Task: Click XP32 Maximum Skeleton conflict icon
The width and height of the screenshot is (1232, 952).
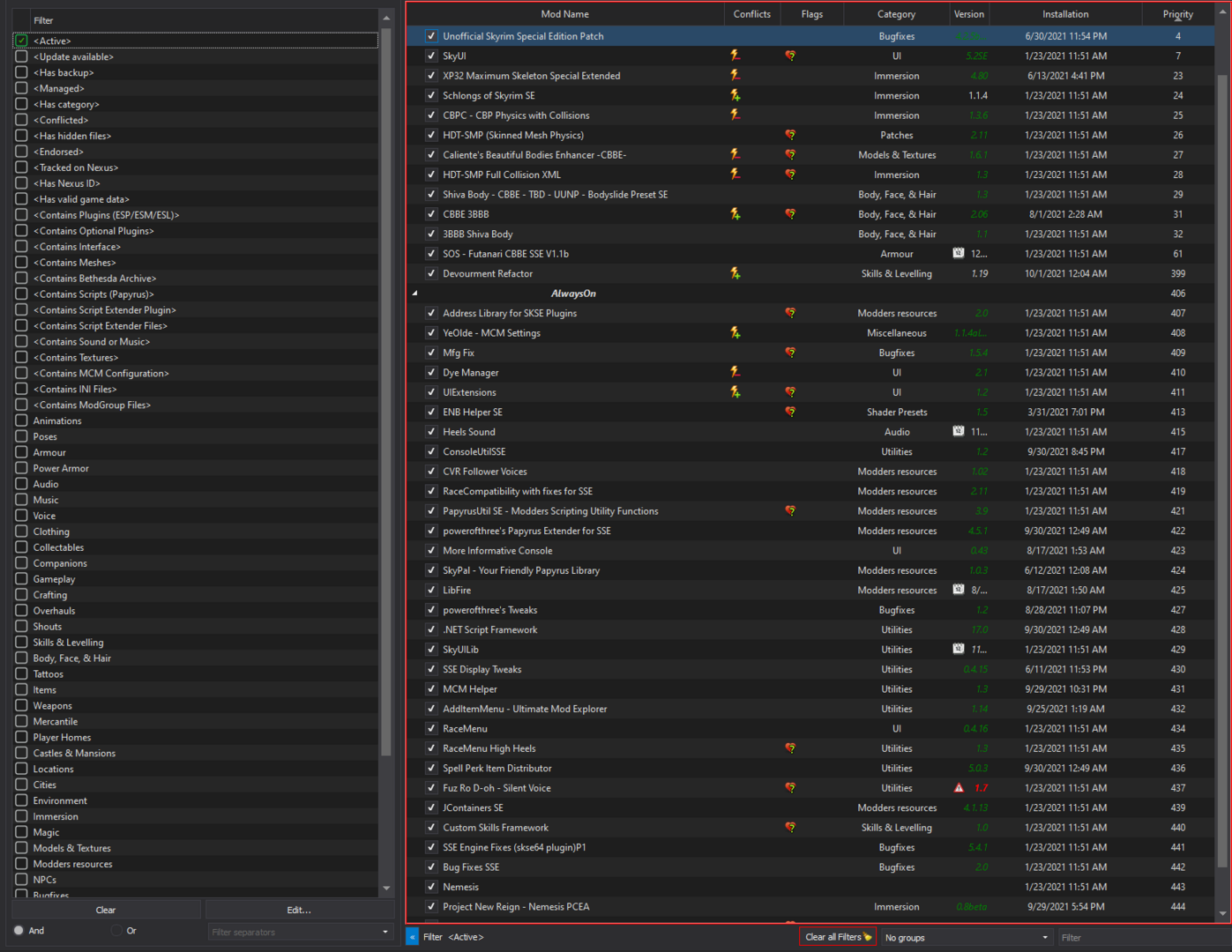Action: point(735,76)
